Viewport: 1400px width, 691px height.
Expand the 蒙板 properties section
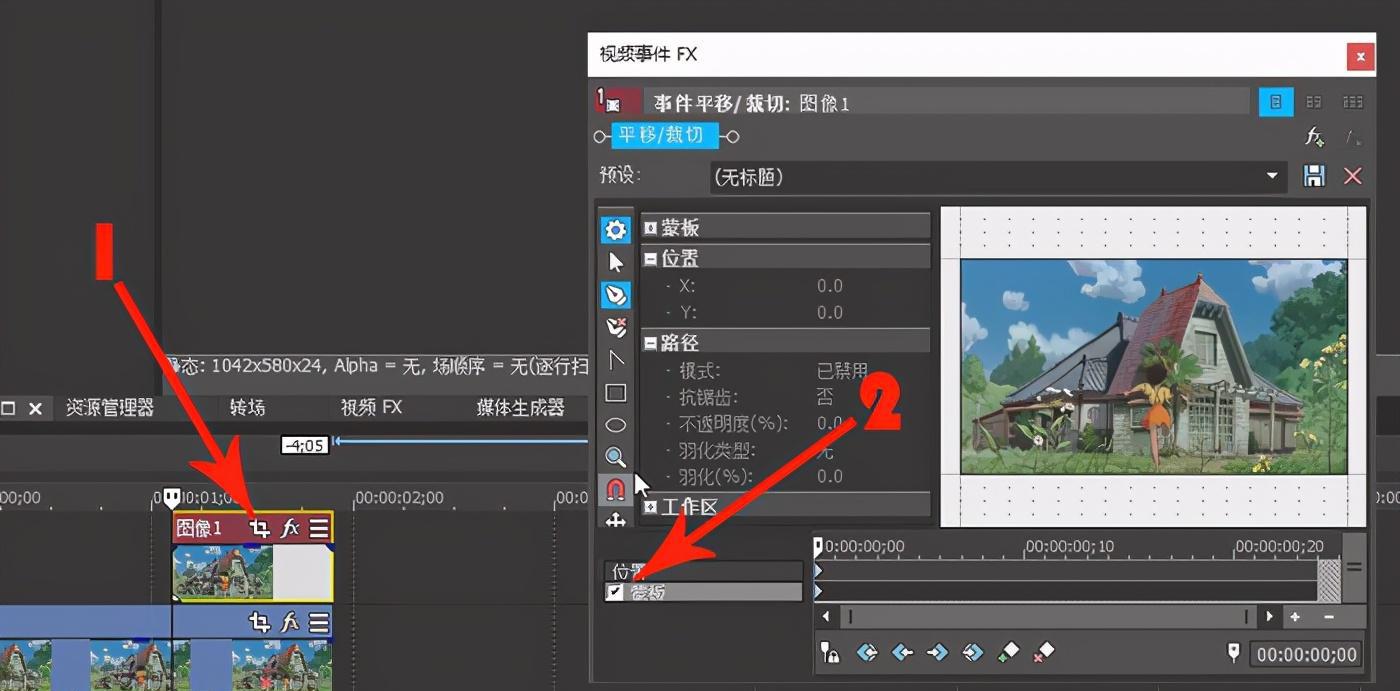(x=650, y=228)
